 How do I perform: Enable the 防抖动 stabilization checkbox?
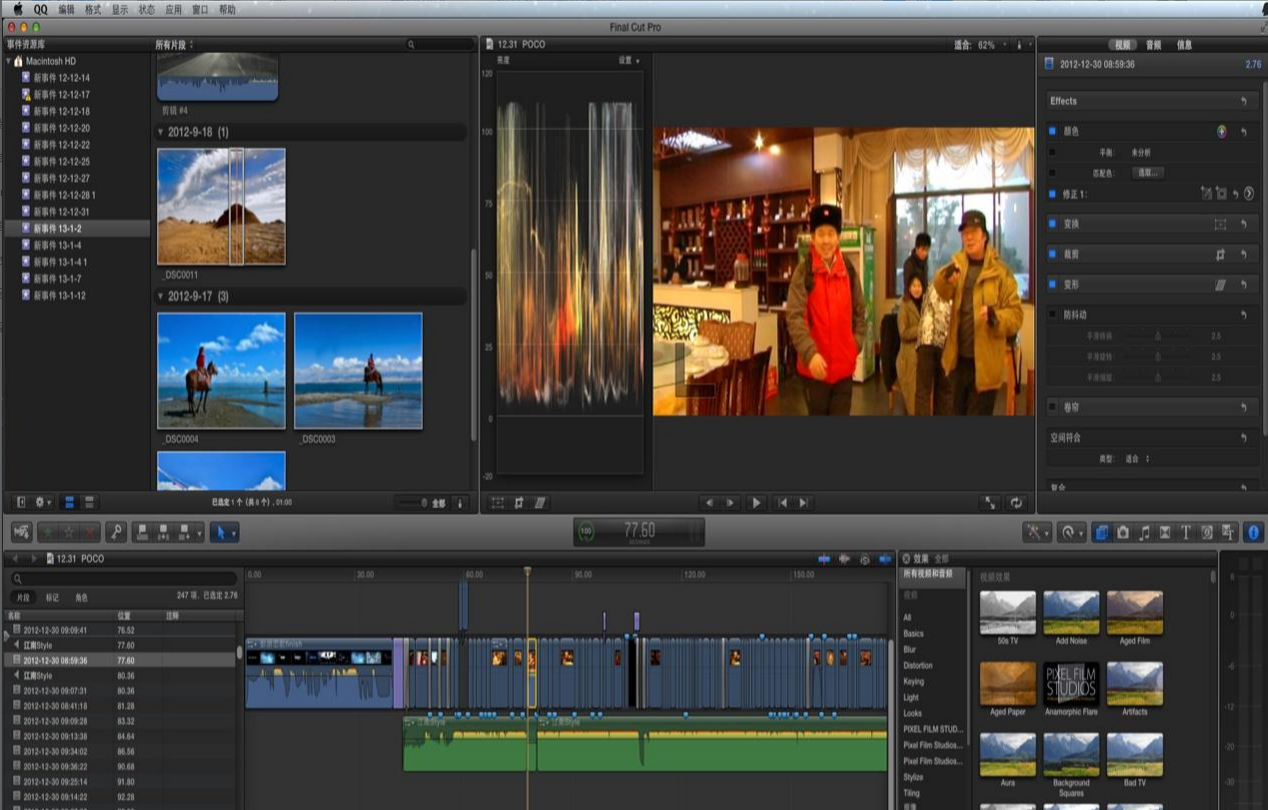point(1052,315)
